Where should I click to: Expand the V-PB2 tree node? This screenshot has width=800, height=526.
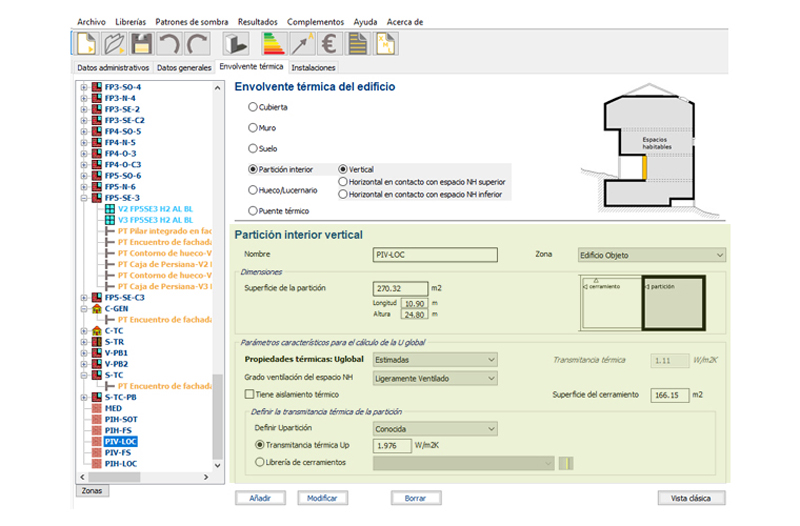84,364
